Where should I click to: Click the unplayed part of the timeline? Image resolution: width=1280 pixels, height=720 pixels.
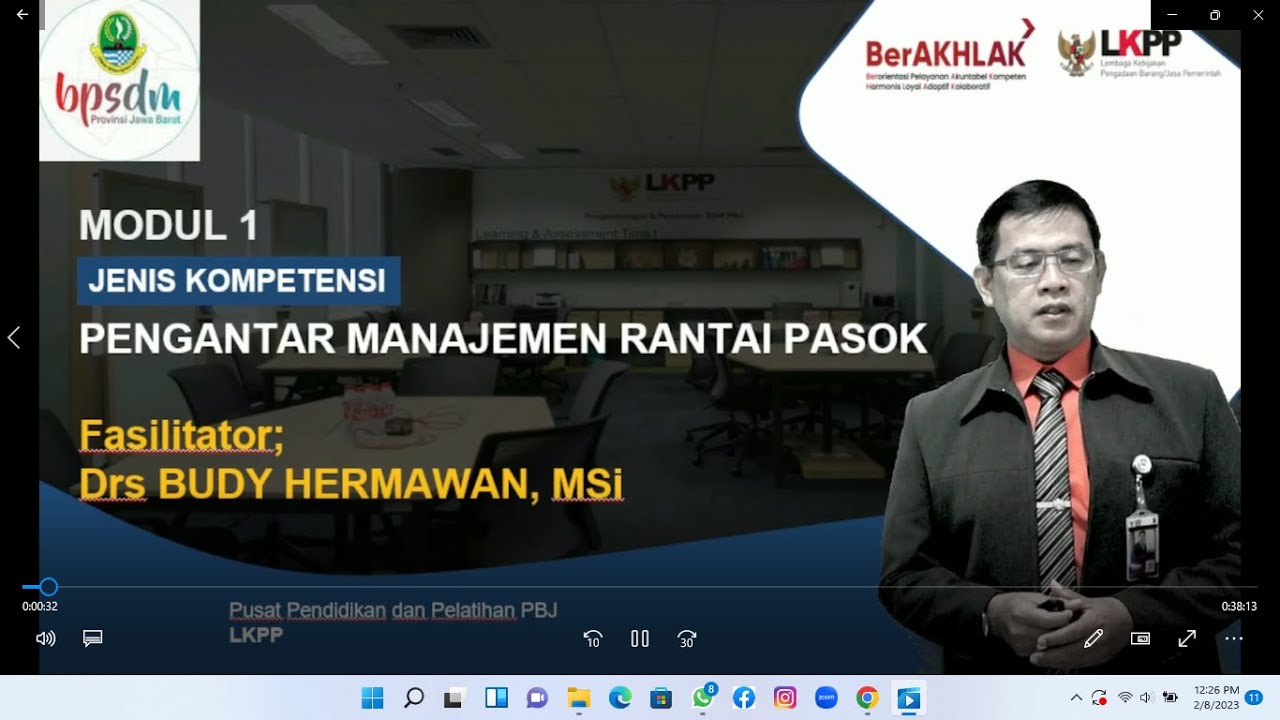[657, 587]
